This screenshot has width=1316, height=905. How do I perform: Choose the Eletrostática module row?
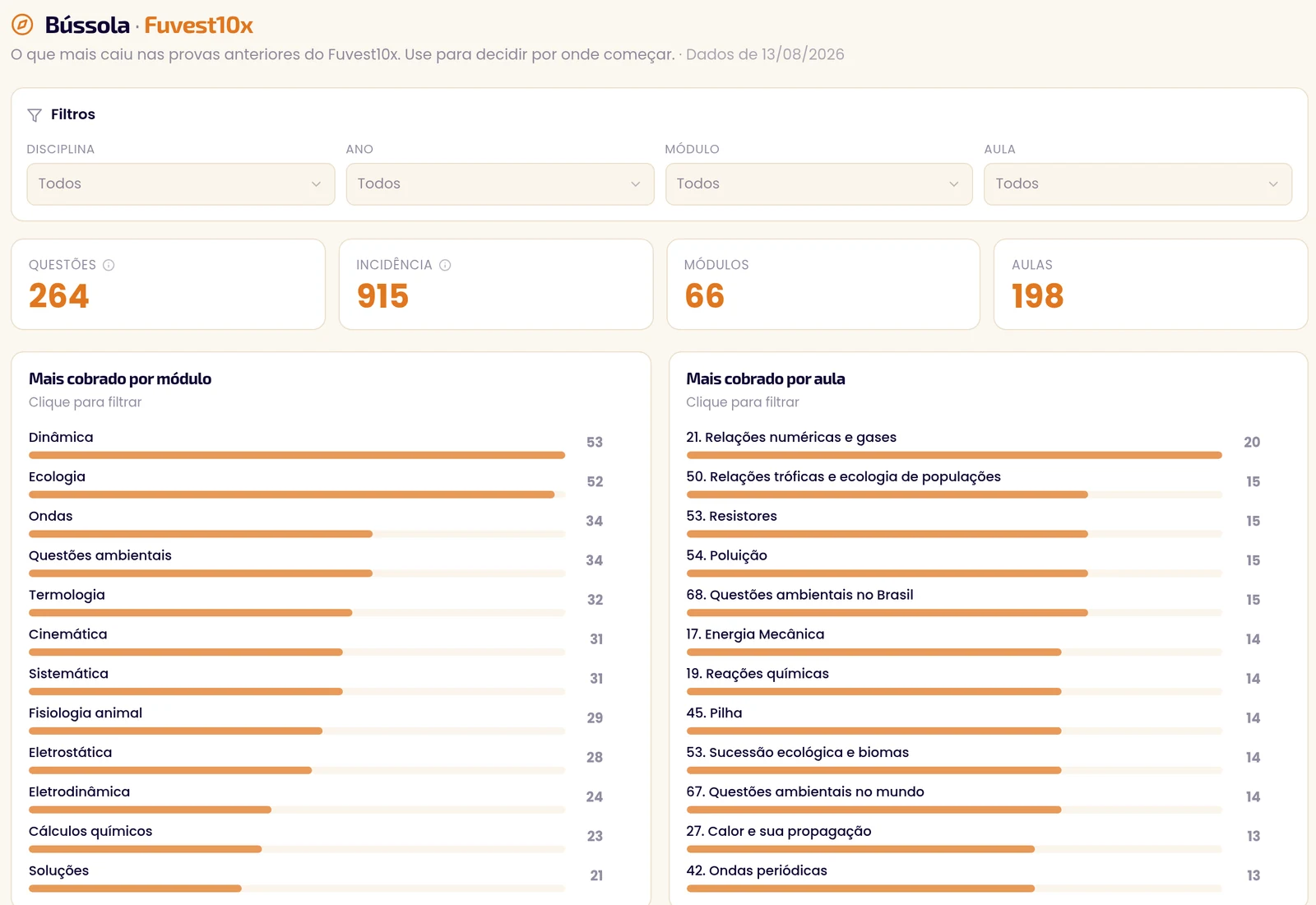316,759
